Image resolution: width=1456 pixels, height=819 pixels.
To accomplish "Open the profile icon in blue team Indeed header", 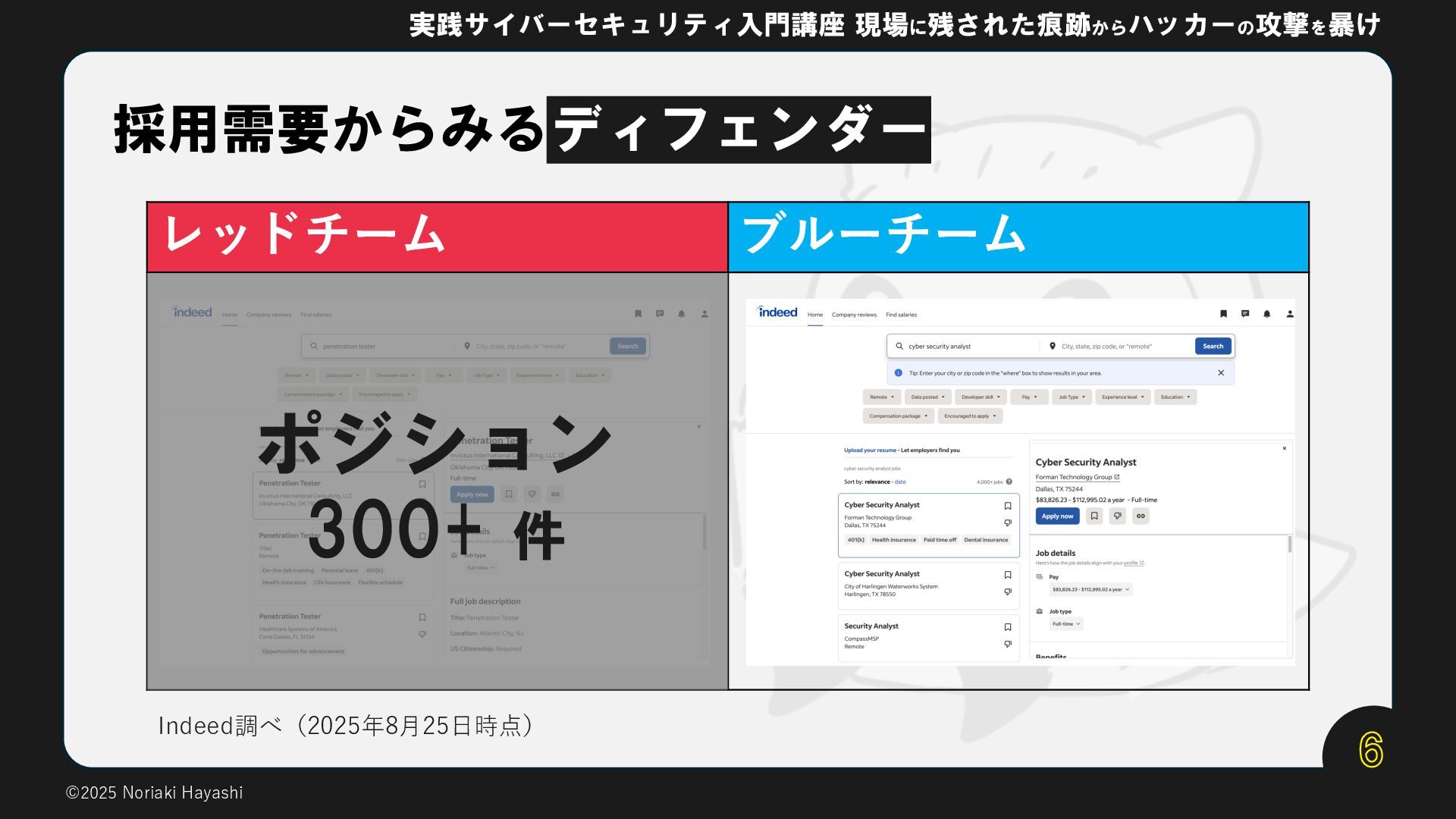I will click(x=1290, y=314).
